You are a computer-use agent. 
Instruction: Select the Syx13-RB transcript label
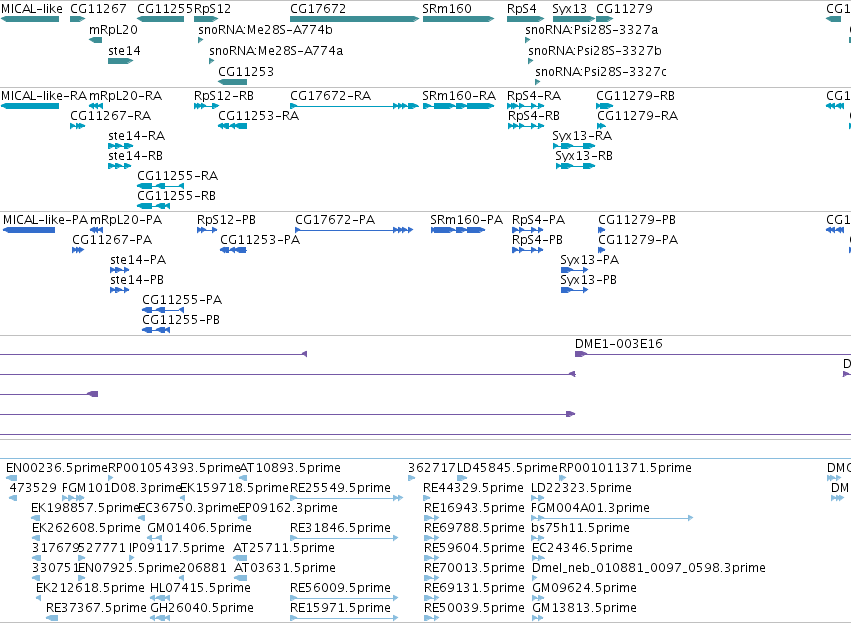pos(584,156)
